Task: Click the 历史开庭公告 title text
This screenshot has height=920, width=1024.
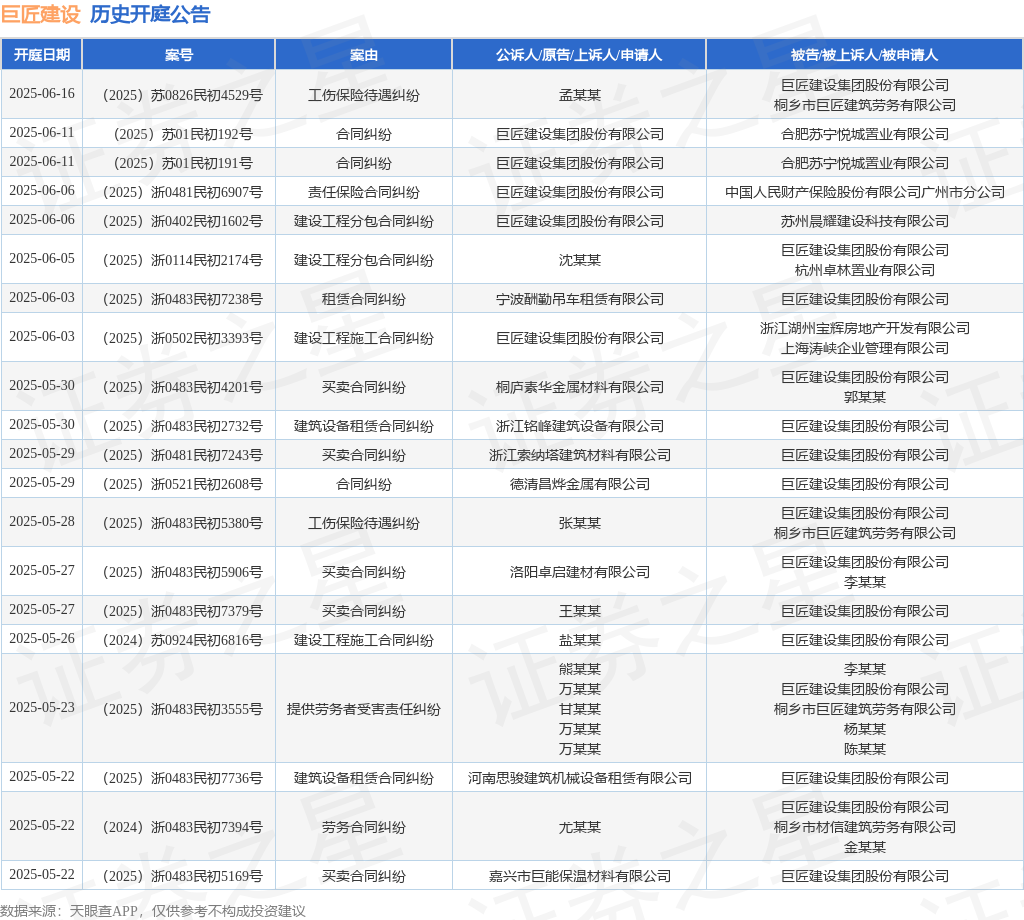Action: point(150,14)
